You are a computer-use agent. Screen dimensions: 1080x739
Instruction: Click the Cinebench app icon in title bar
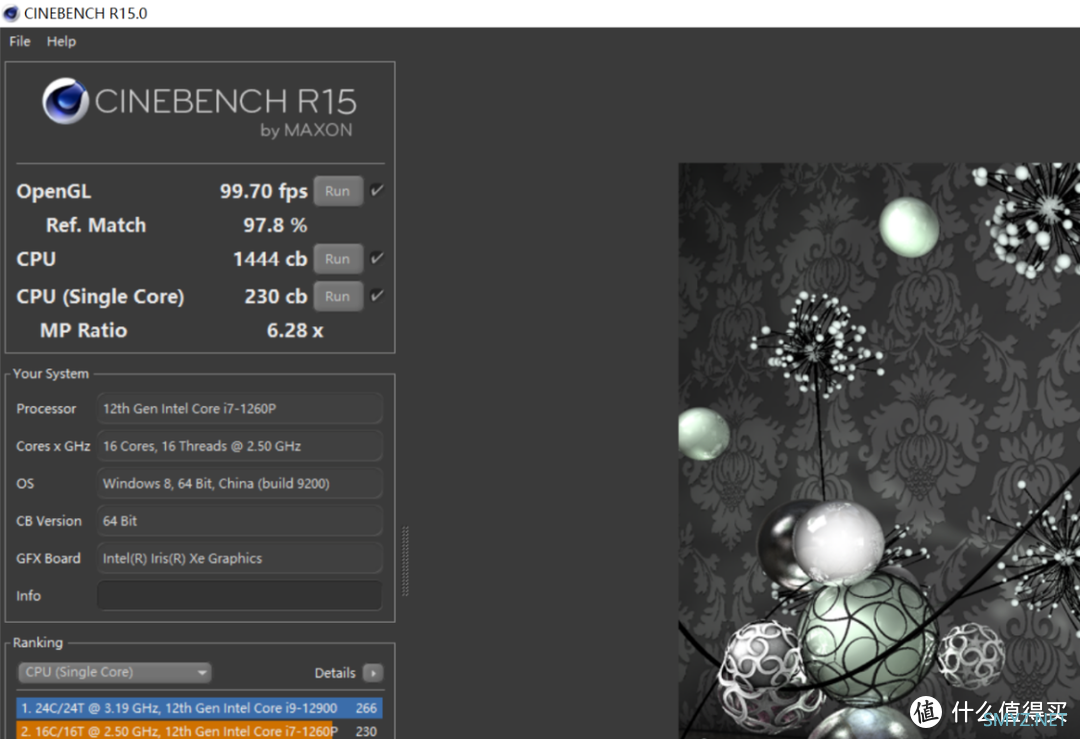pyautogui.click(x=11, y=13)
